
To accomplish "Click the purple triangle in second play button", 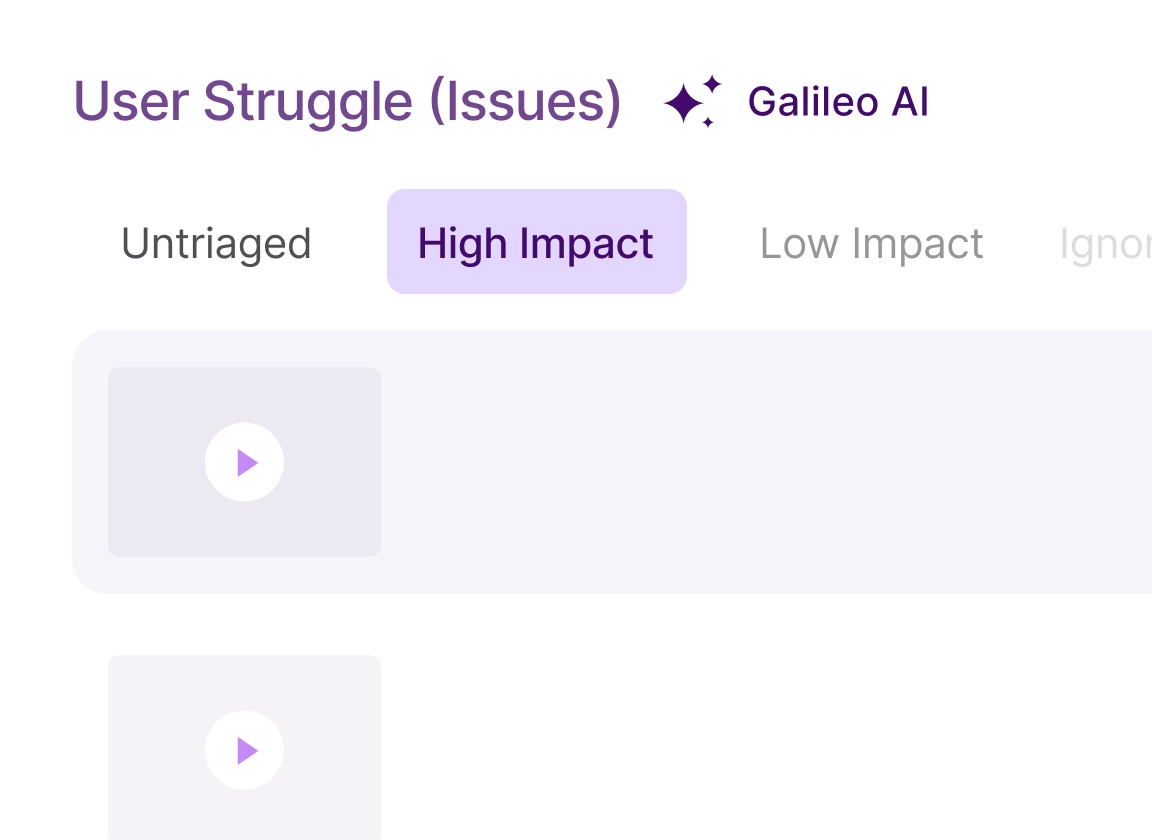I will [247, 751].
